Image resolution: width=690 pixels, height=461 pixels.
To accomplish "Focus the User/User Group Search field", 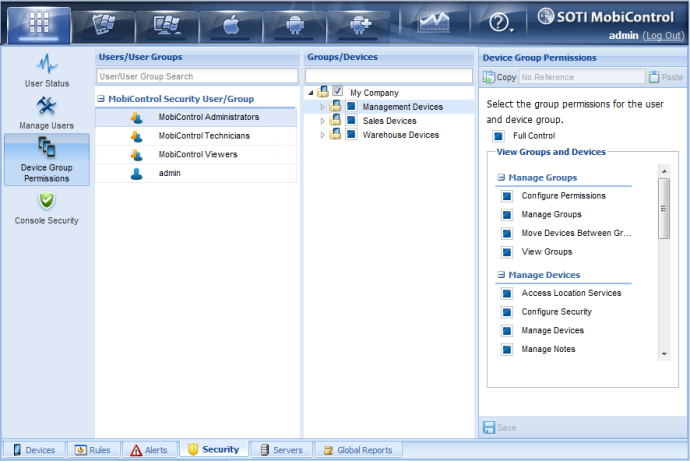I will coord(197,76).
